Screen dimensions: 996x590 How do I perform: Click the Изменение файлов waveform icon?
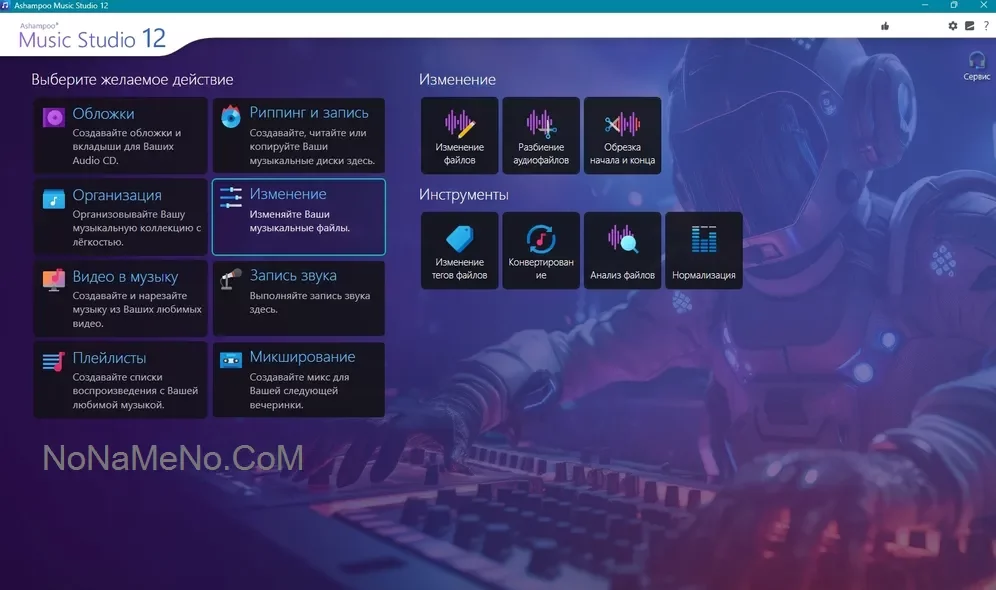[x=459, y=125]
